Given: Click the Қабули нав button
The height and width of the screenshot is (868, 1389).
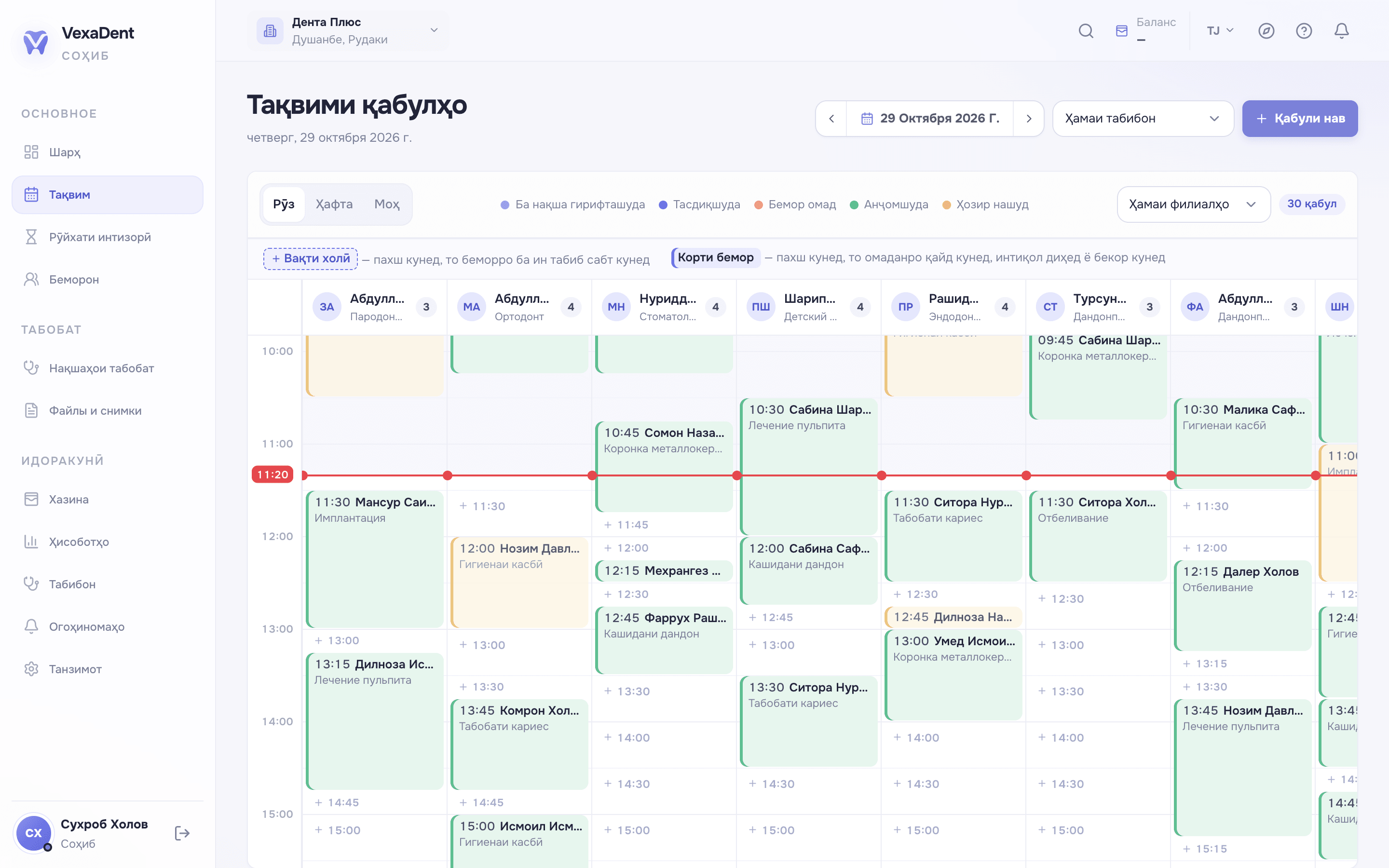Looking at the screenshot, I should click(x=1299, y=119).
